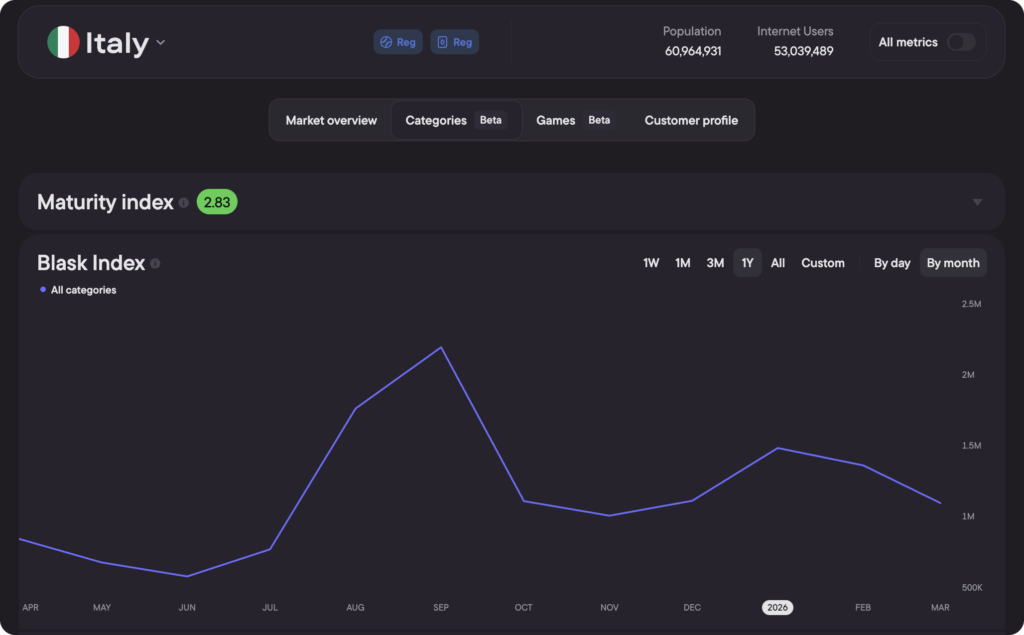Switch chart grouping to By day
1024x635 pixels.
(892, 263)
